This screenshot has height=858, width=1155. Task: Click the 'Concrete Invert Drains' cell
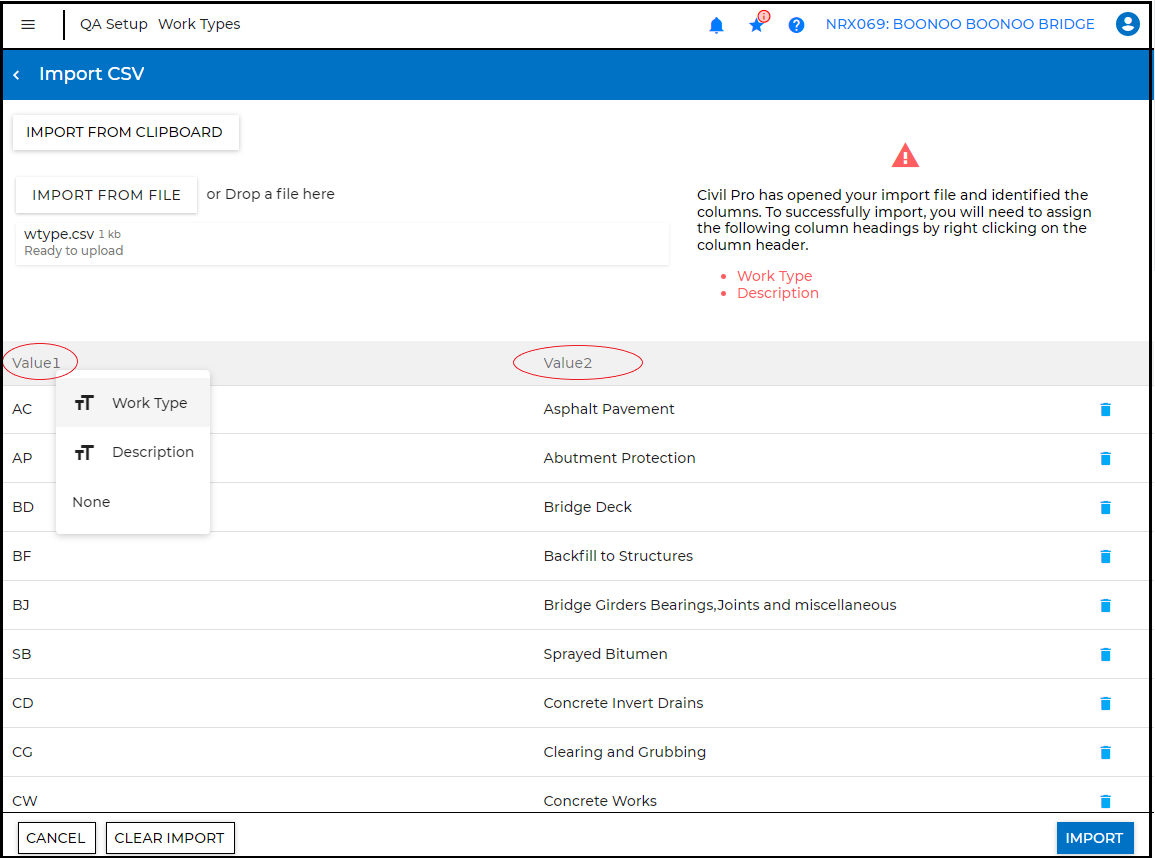tap(624, 703)
